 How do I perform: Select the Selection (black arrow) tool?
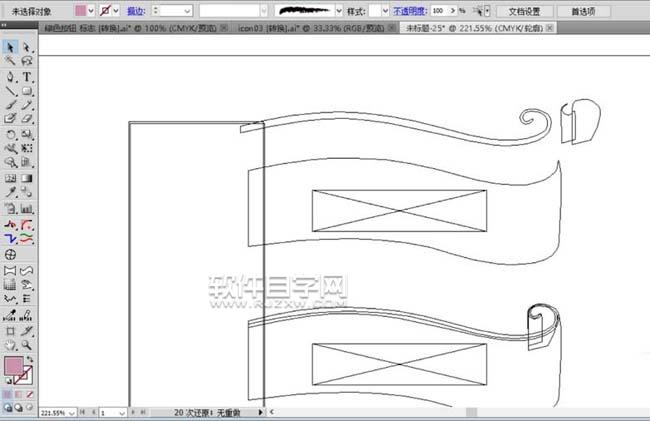10,47
